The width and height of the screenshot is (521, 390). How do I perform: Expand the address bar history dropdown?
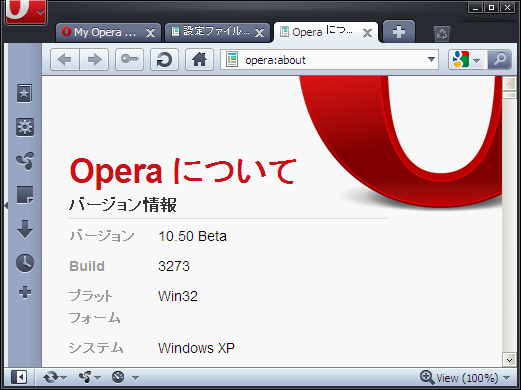tap(431, 60)
